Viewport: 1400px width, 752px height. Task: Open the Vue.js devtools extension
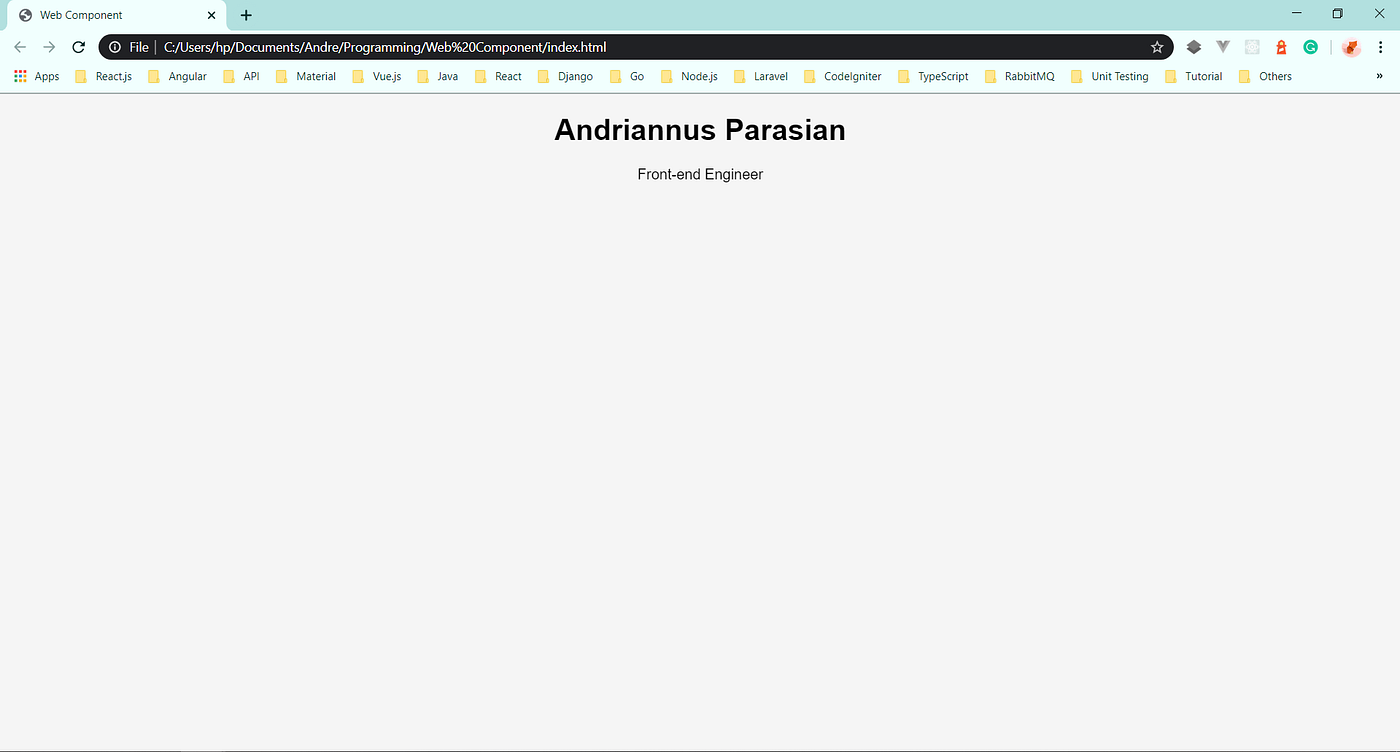pyautogui.click(x=1222, y=46)
